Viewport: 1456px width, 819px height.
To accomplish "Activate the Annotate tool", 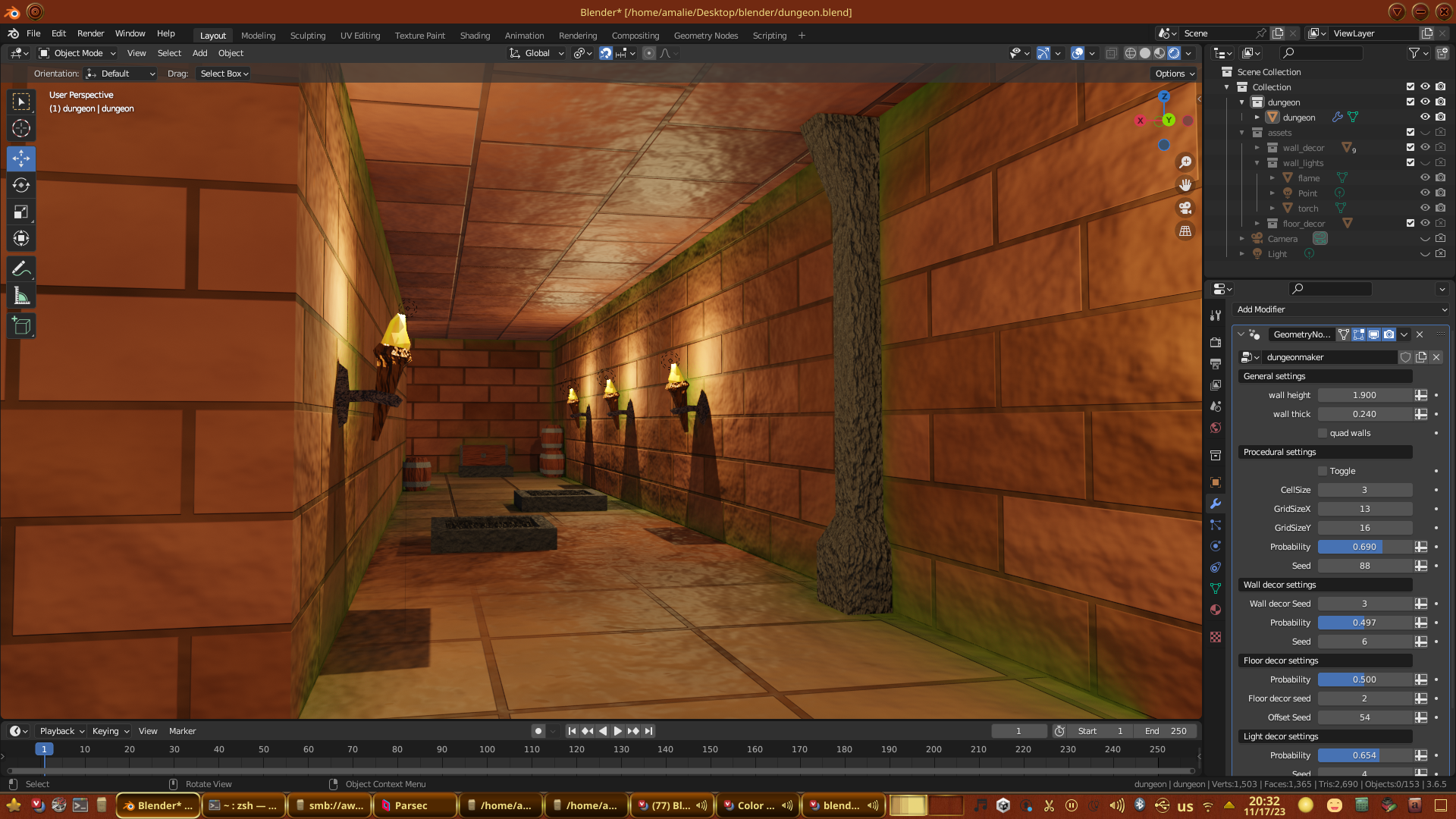I will click(21, 269).
